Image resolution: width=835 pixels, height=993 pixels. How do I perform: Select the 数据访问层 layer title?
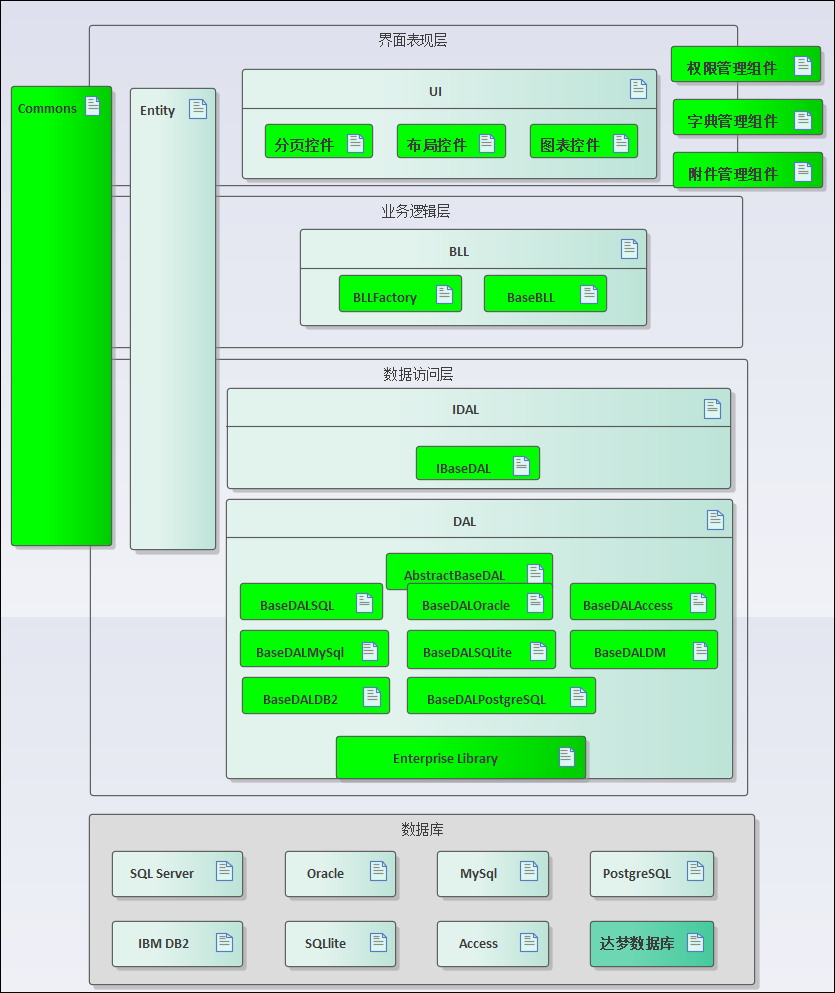click(x=418, y=374)
